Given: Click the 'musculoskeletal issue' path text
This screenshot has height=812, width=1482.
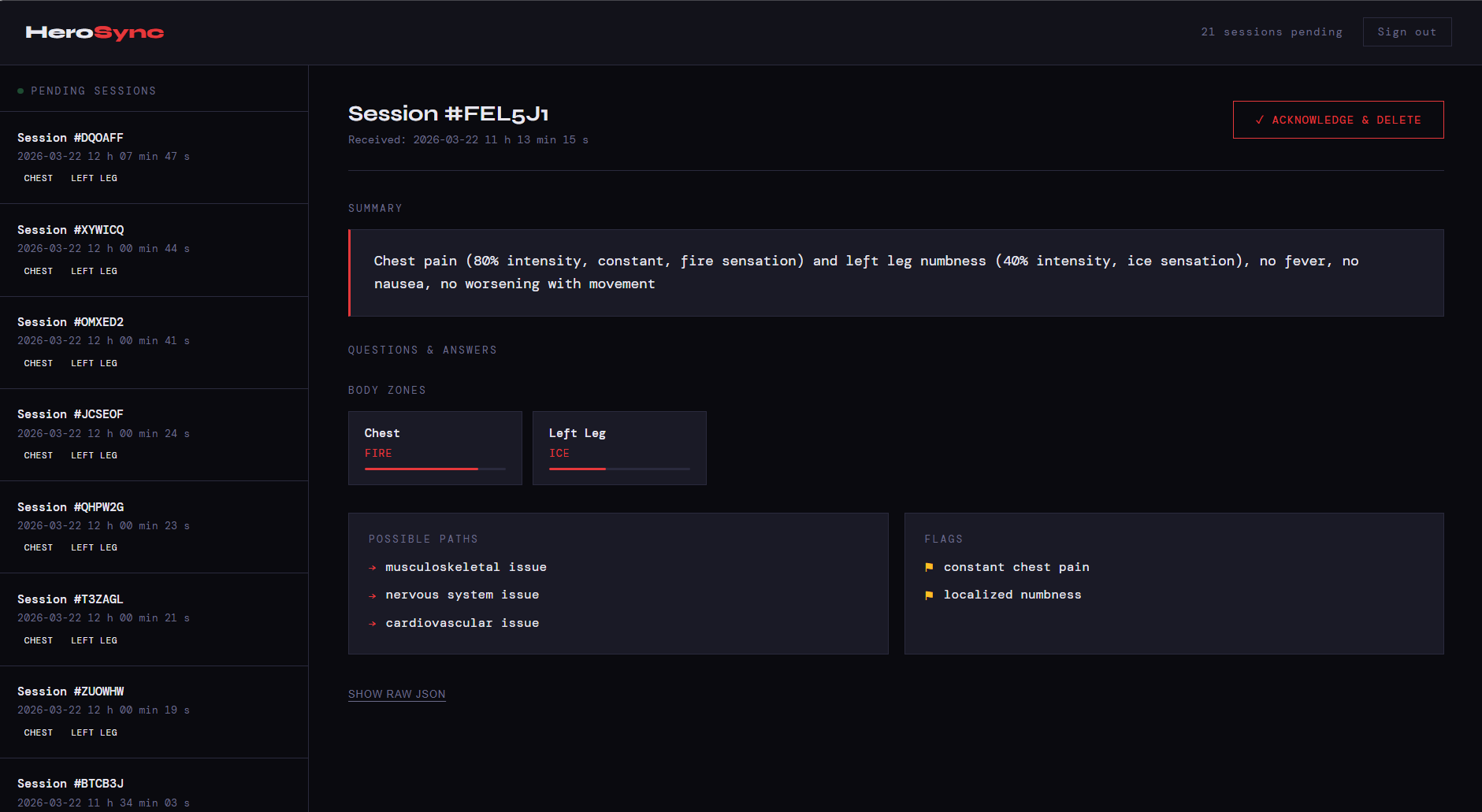Looking at the screenshot, I should [x=466, y=567].
